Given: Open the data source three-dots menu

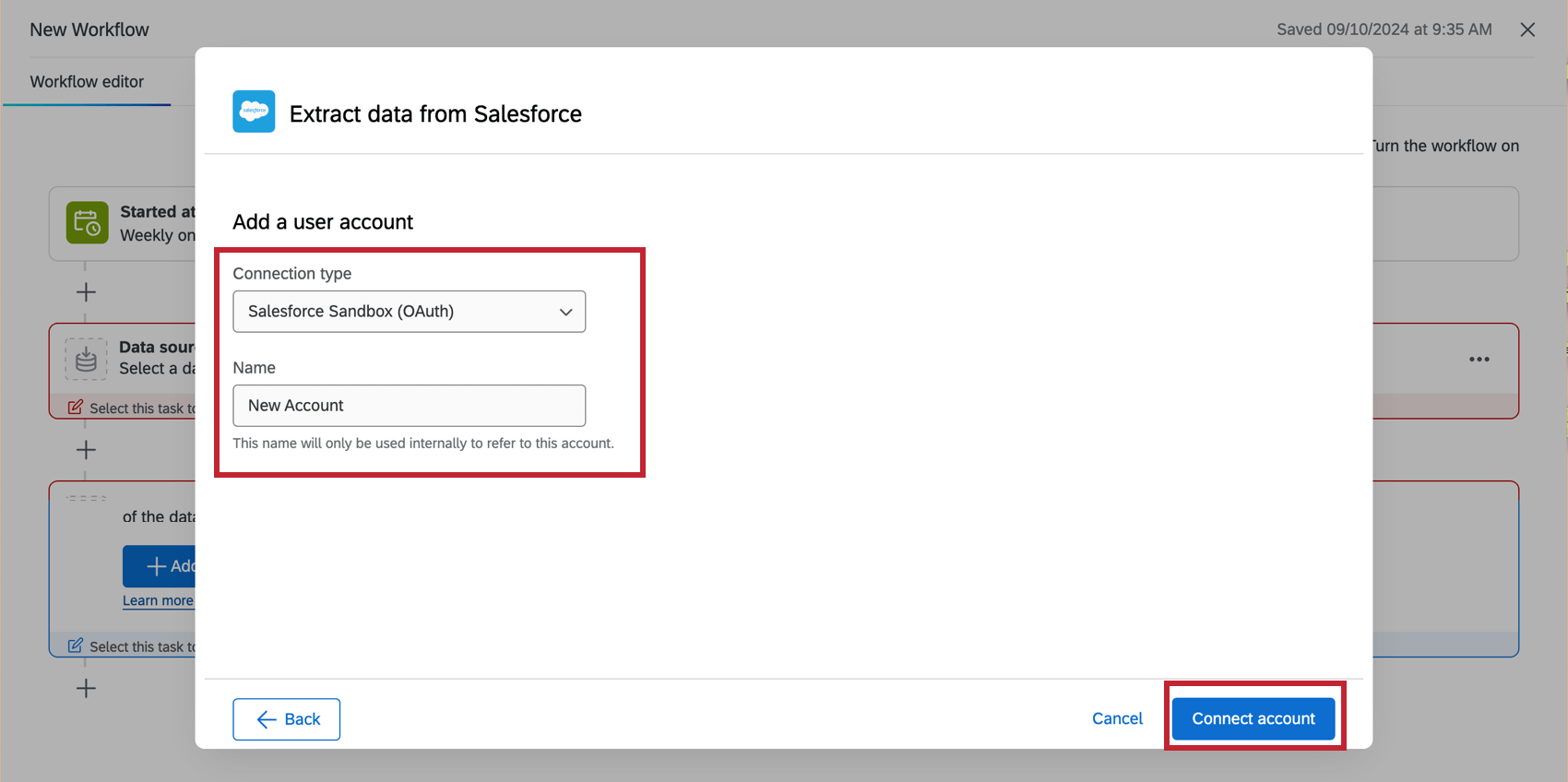Looking at the screenshot, I should tap(1479, 360).
